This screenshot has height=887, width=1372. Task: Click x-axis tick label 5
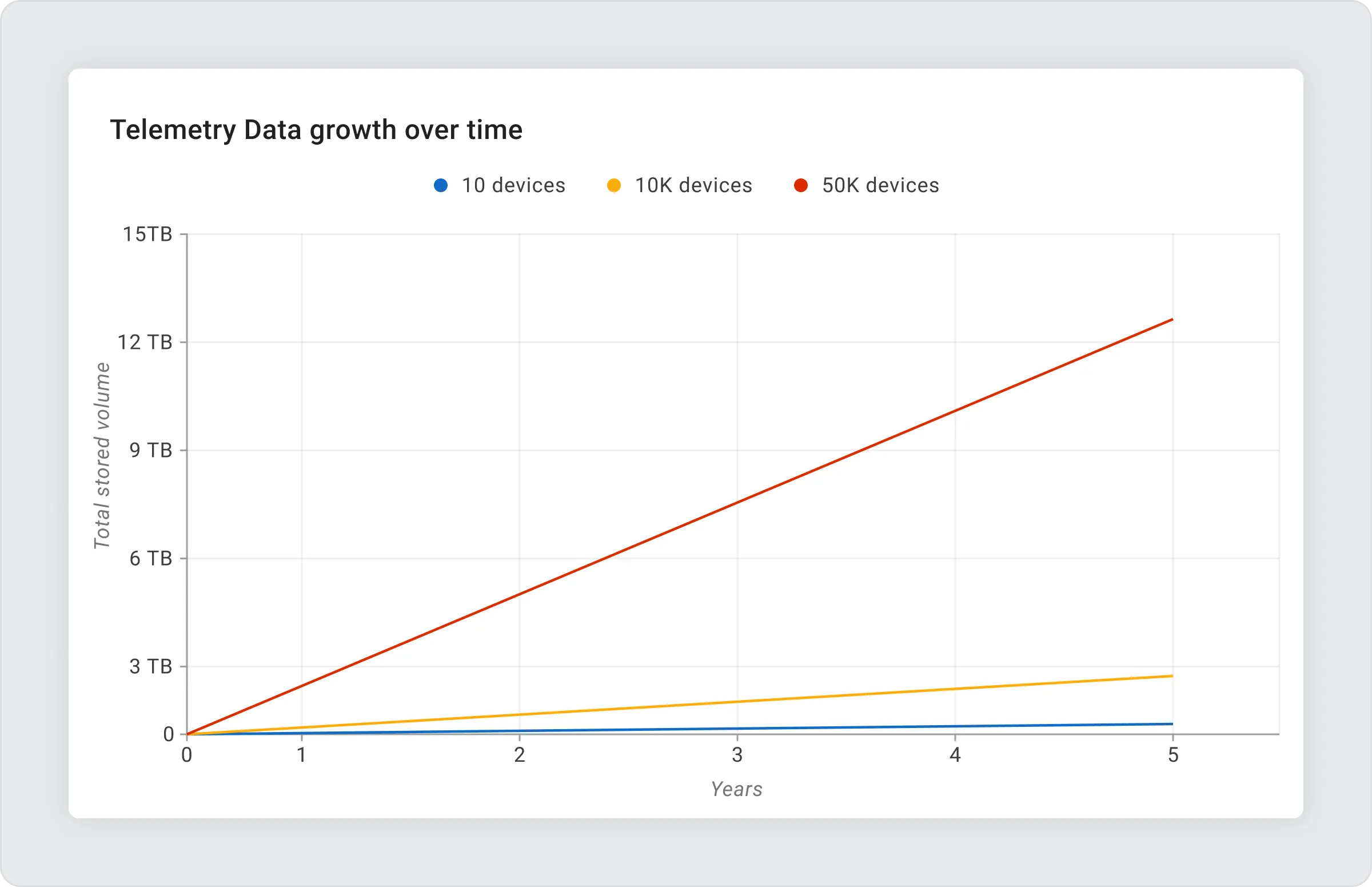click(x=1173, y=755)
